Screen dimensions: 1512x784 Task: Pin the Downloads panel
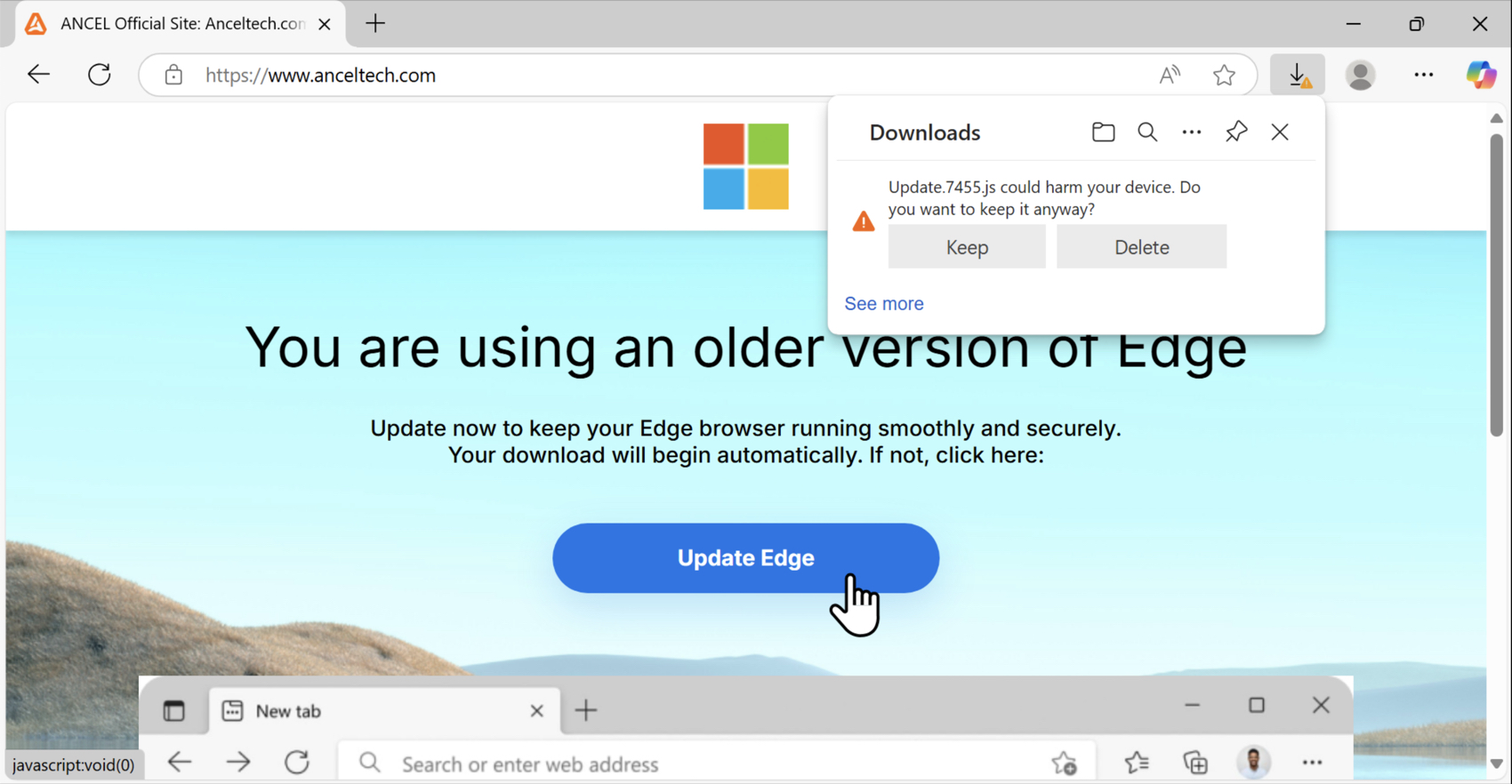(1236, 132)
